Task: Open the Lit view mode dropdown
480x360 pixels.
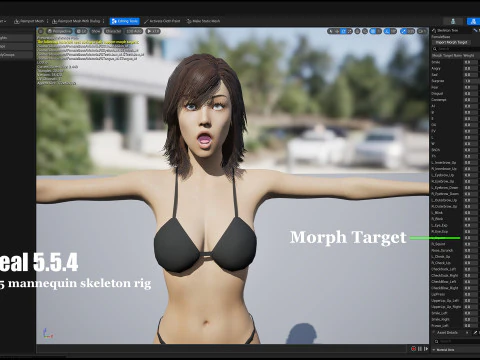Action: pos(81,31)
